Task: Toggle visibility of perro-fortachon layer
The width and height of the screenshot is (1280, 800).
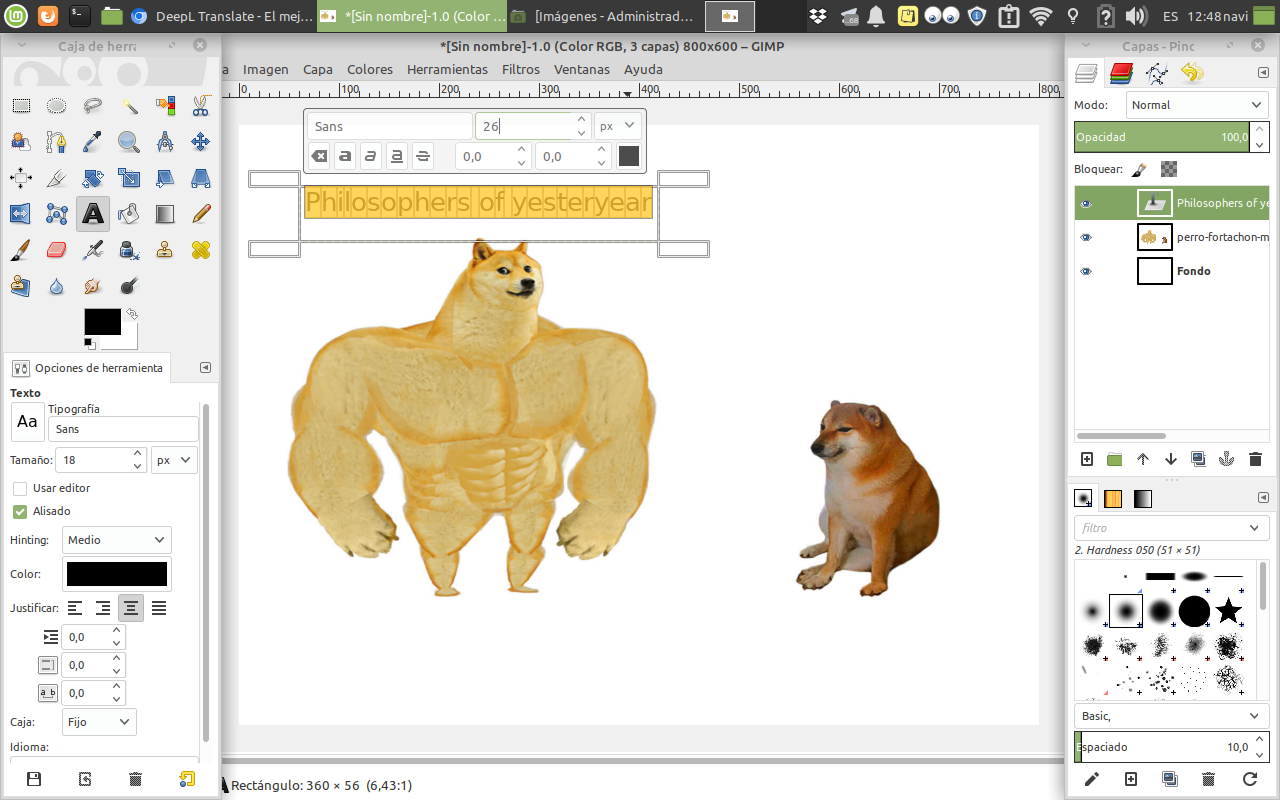Action: click(x=1087, y=237)
